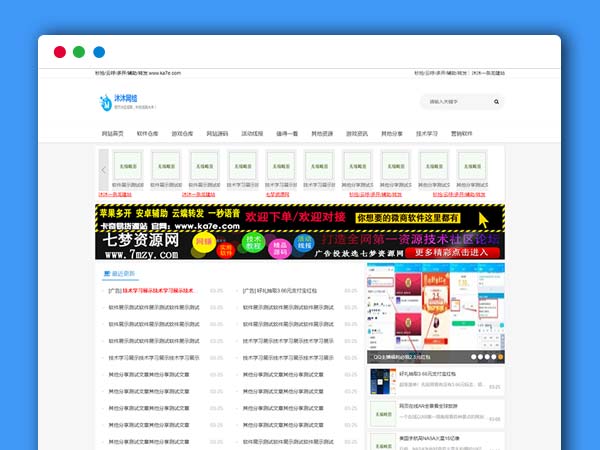Open the sidebar NASA Mars article title
The width and height of the screenshot is (600, 450).
click(x=429, y=438)
